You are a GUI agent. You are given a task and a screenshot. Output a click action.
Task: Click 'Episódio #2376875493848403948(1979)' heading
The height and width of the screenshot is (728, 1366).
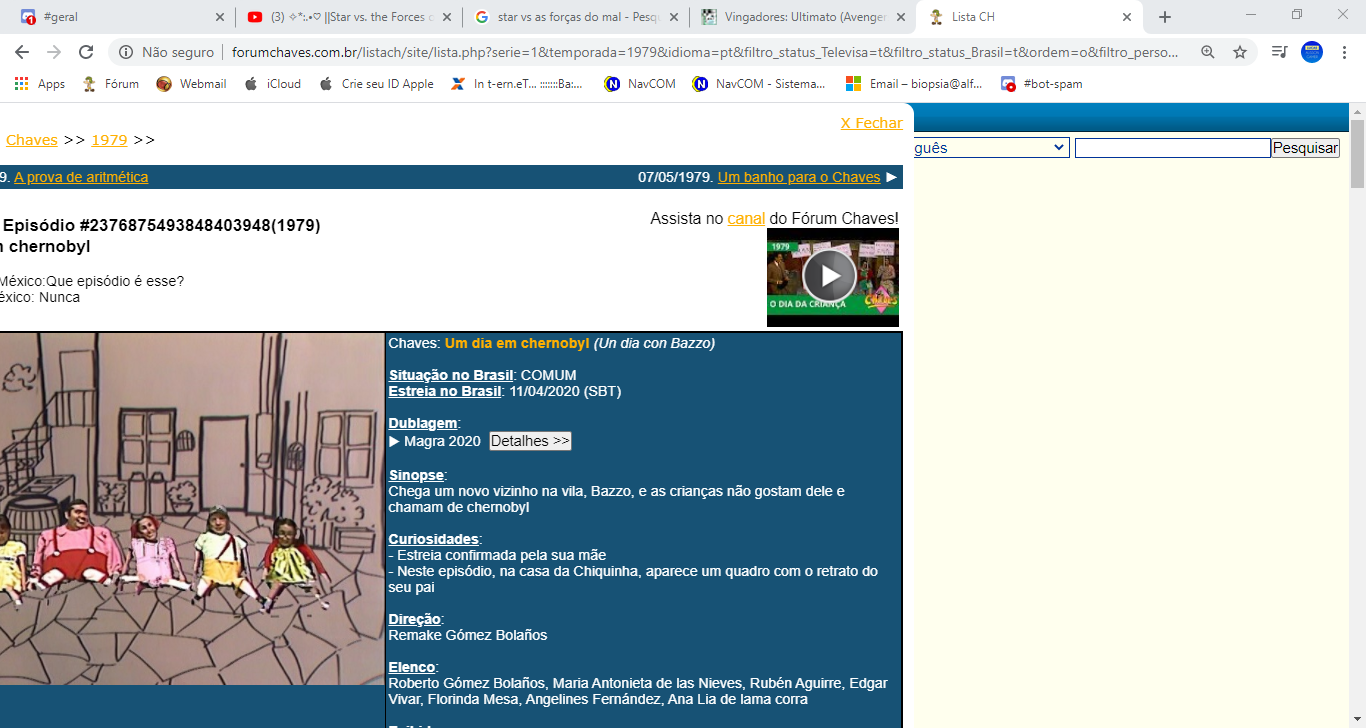tap(161, 226)
